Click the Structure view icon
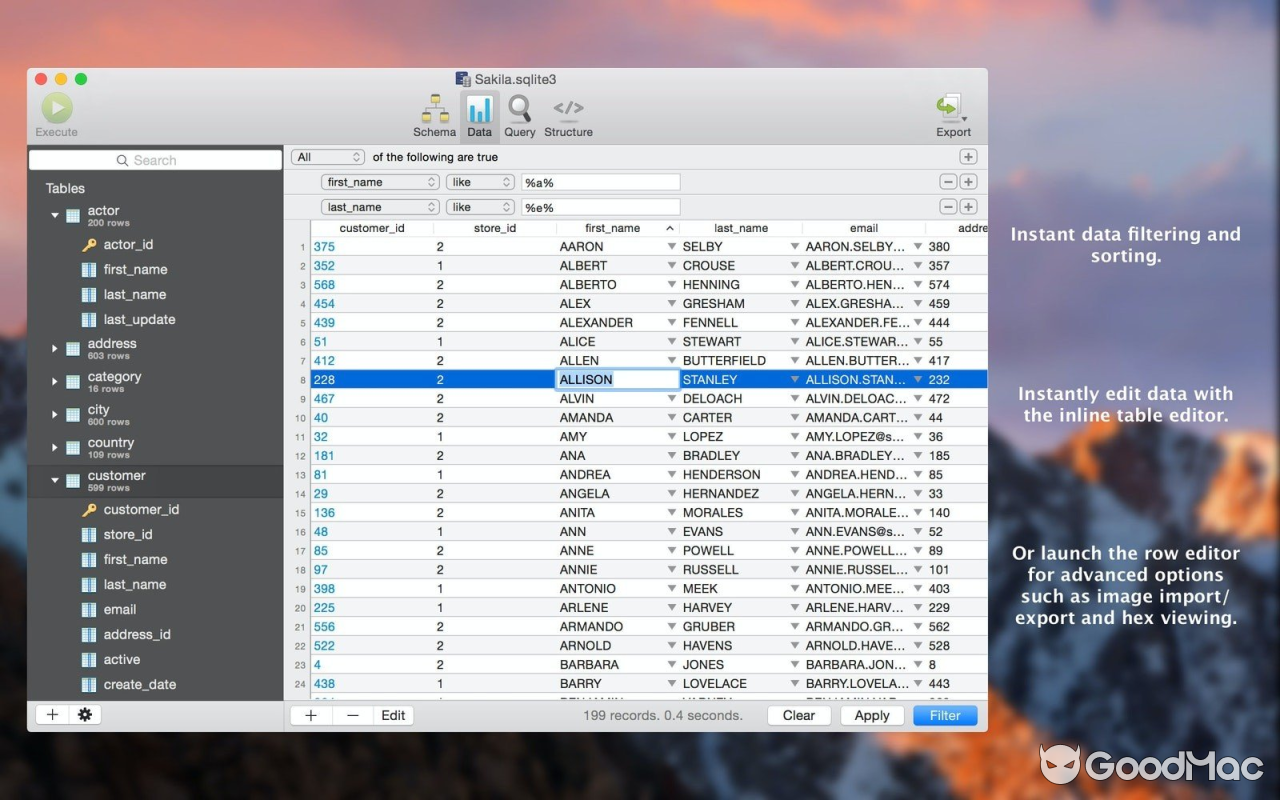Screen dimensions: 1280x800 tap(567, 108)
